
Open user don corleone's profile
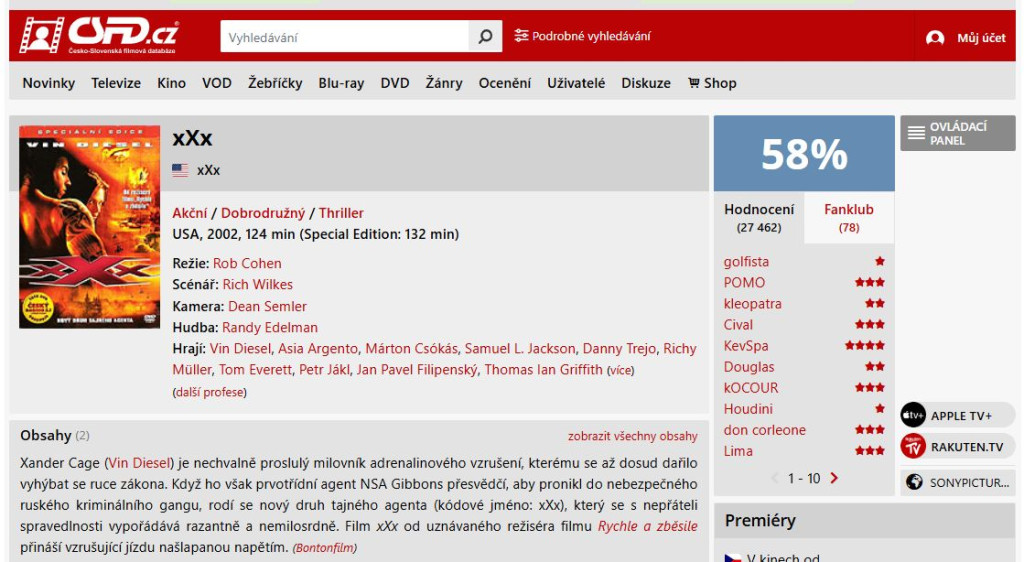(765, 429)
